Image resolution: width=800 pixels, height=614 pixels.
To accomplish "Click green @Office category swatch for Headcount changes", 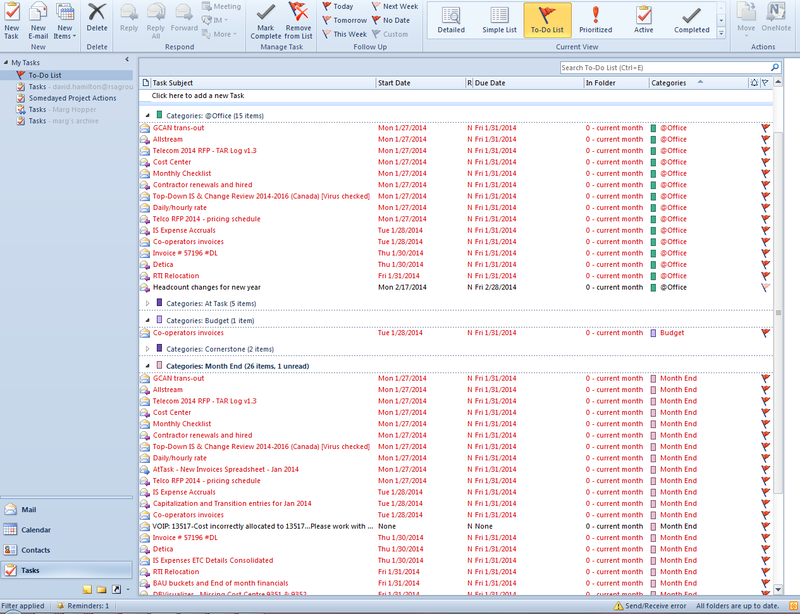I will tap(653, 287).
